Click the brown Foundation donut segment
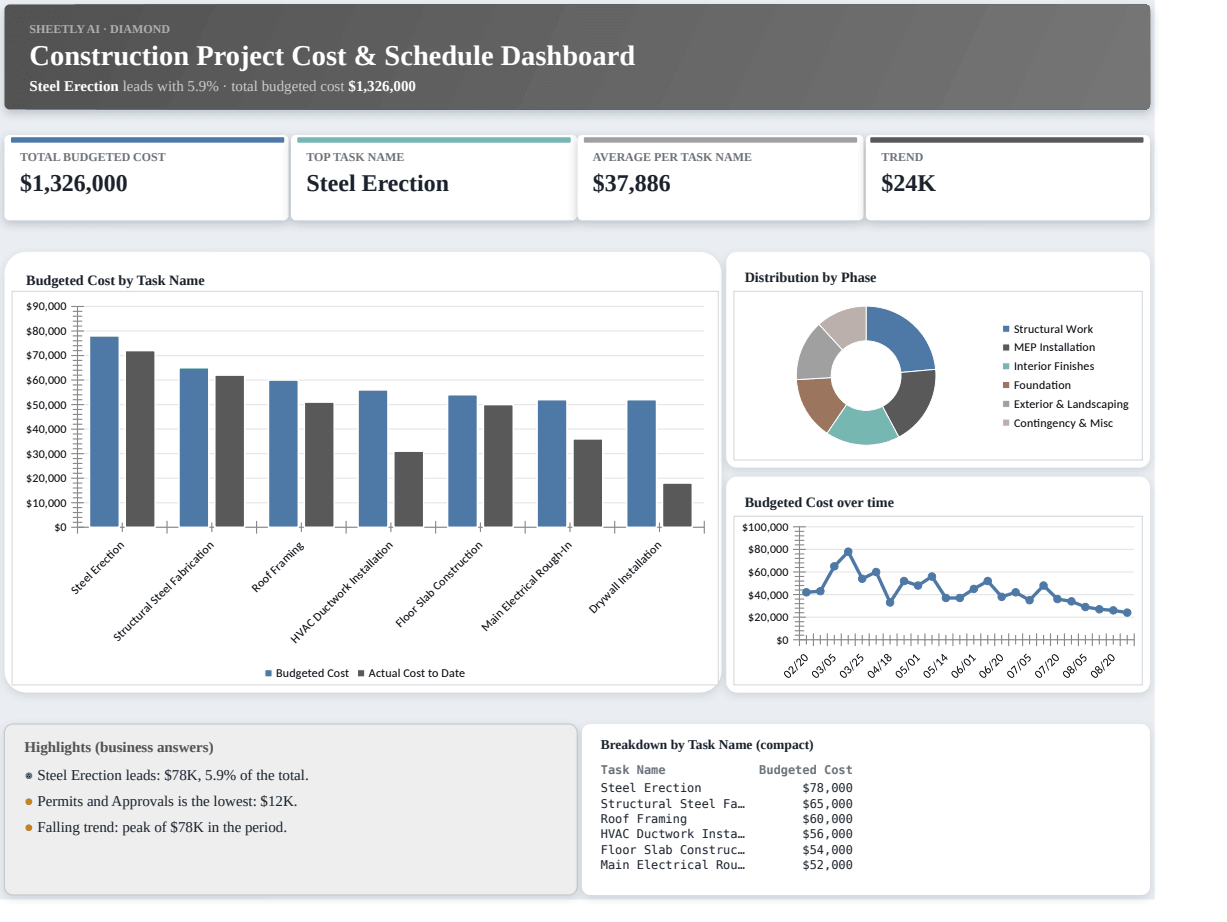Image resolution: width=1227 pixels, height=922 pixels. point(816,403)
